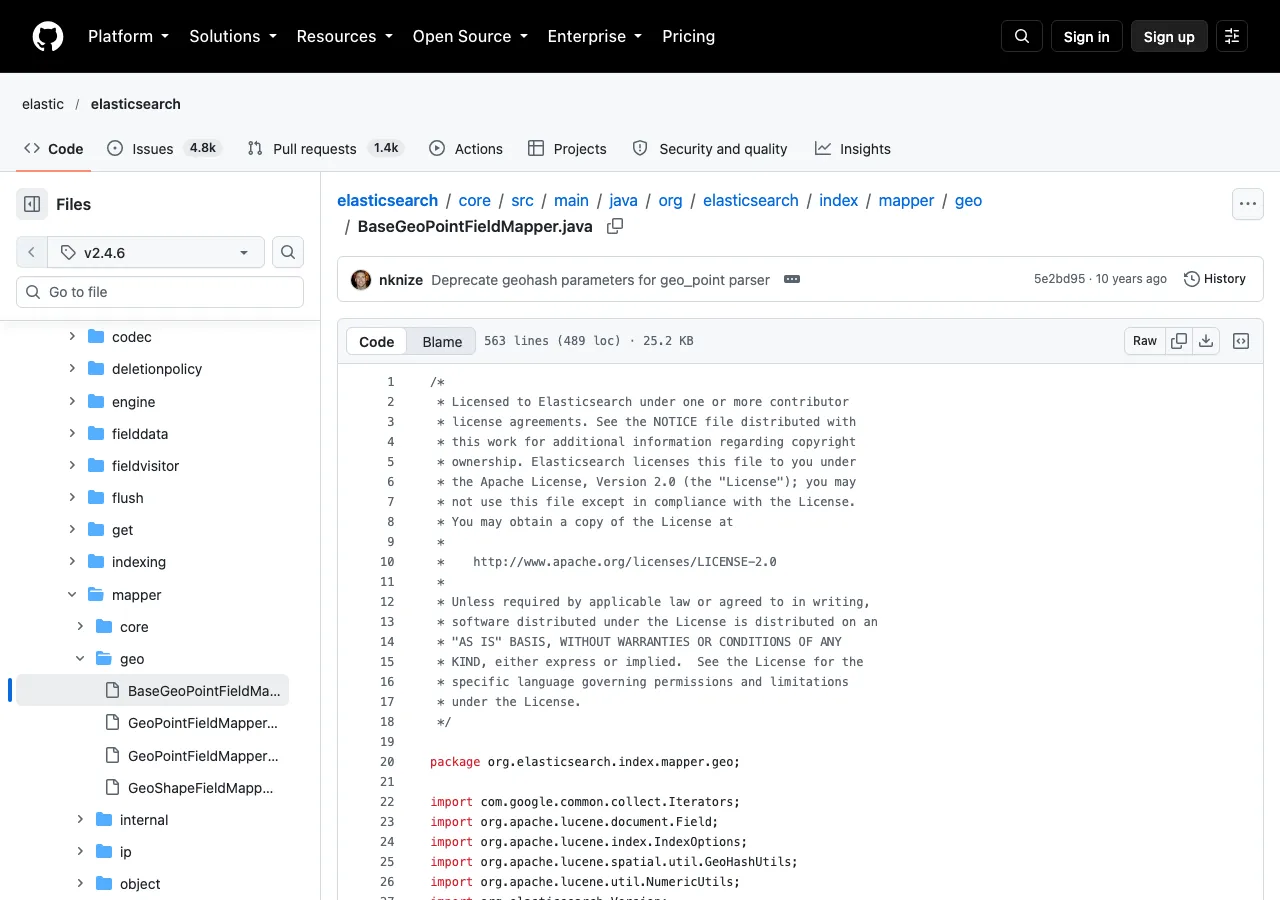Expand the fielddata folder chevron
Screen dimensions: 1280x900
[x=72, y=434]
